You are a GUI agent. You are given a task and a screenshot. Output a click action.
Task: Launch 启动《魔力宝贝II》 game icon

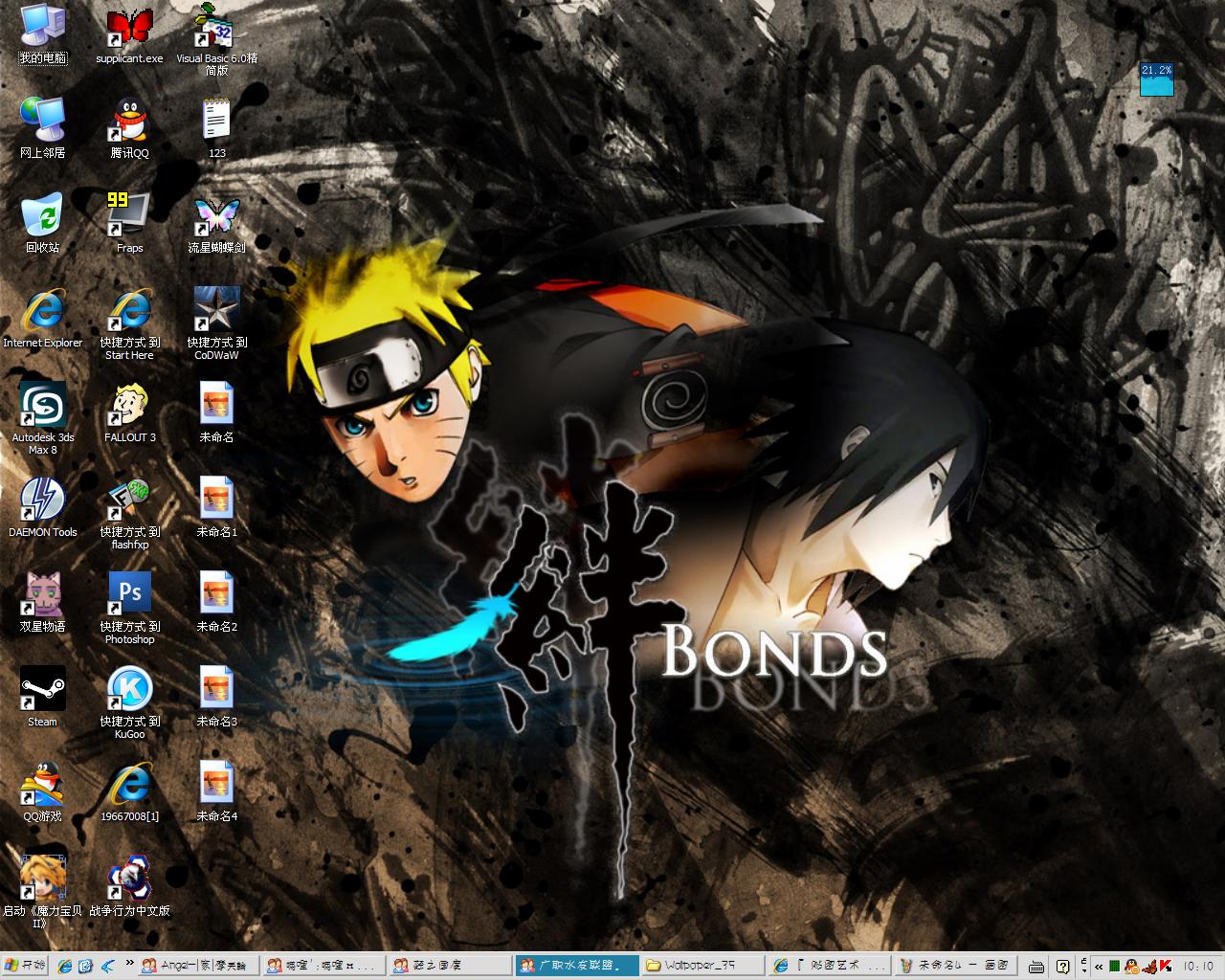[x=43, y=892]
